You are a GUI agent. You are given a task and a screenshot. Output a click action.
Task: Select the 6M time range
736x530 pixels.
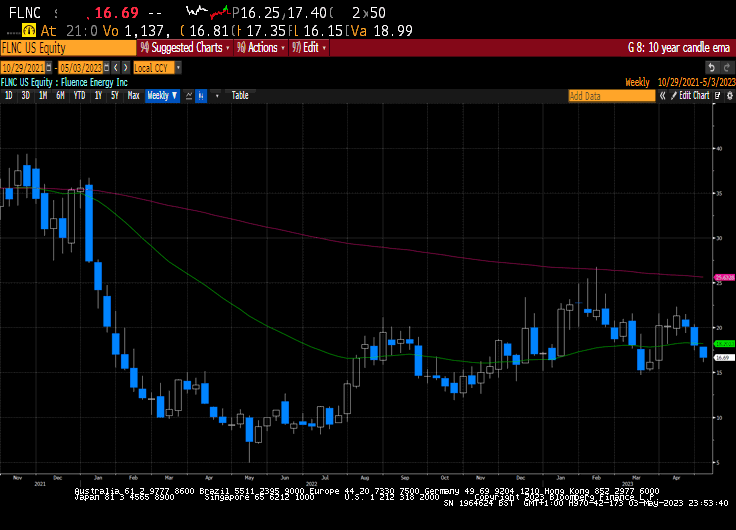[60, 96]
